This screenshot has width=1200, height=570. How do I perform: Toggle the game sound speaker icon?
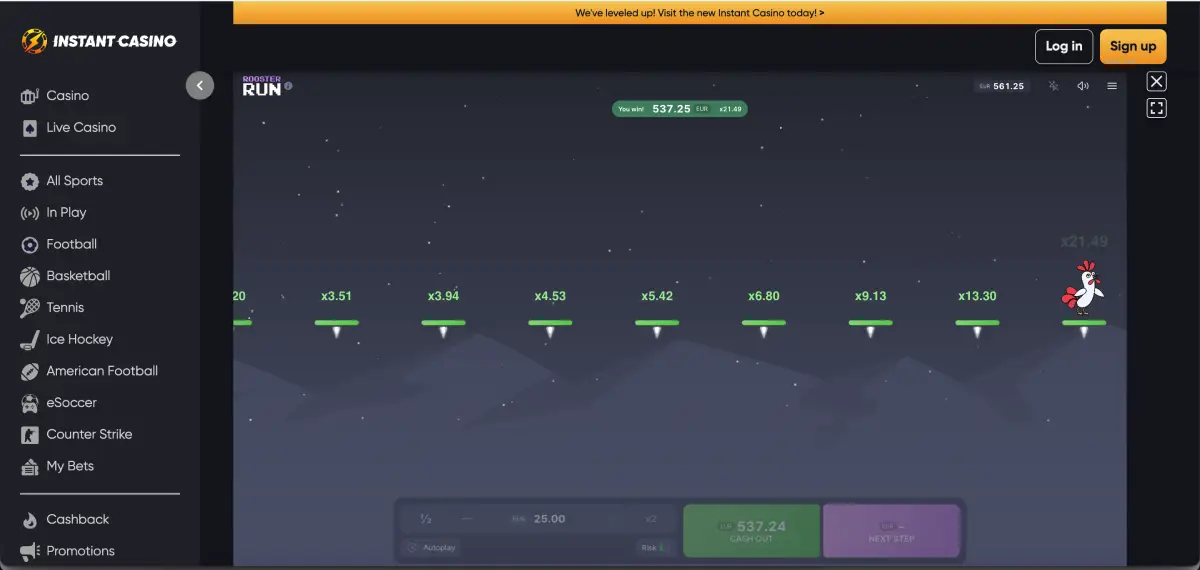coord(1083,86)
